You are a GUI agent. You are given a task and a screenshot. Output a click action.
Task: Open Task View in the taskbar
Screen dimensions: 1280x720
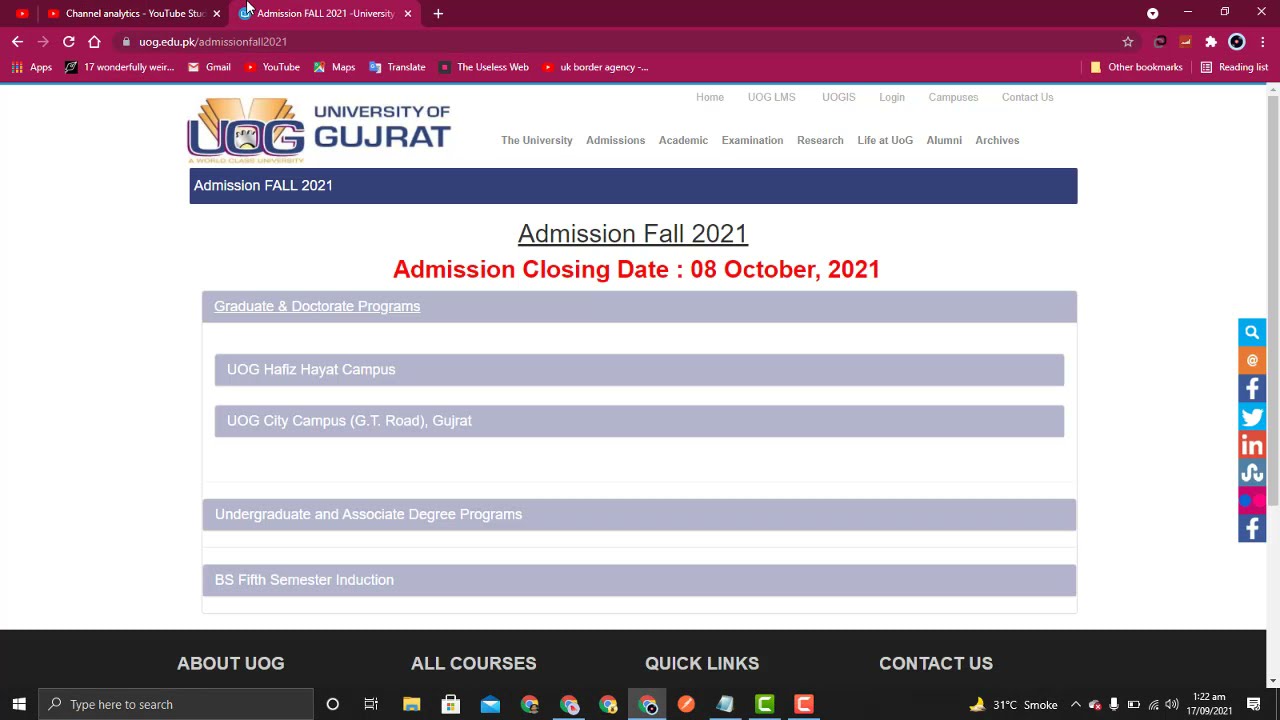(371, 704)
